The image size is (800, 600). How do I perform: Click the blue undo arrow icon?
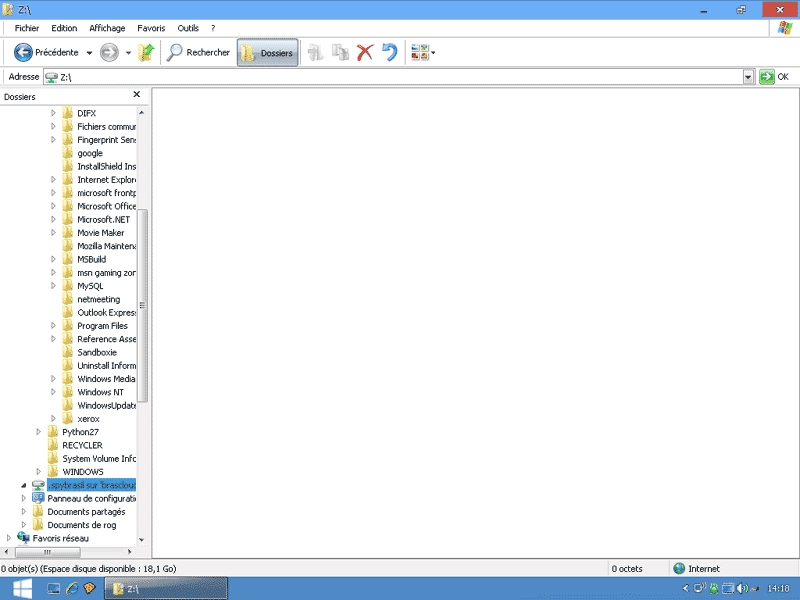point(390,52)
